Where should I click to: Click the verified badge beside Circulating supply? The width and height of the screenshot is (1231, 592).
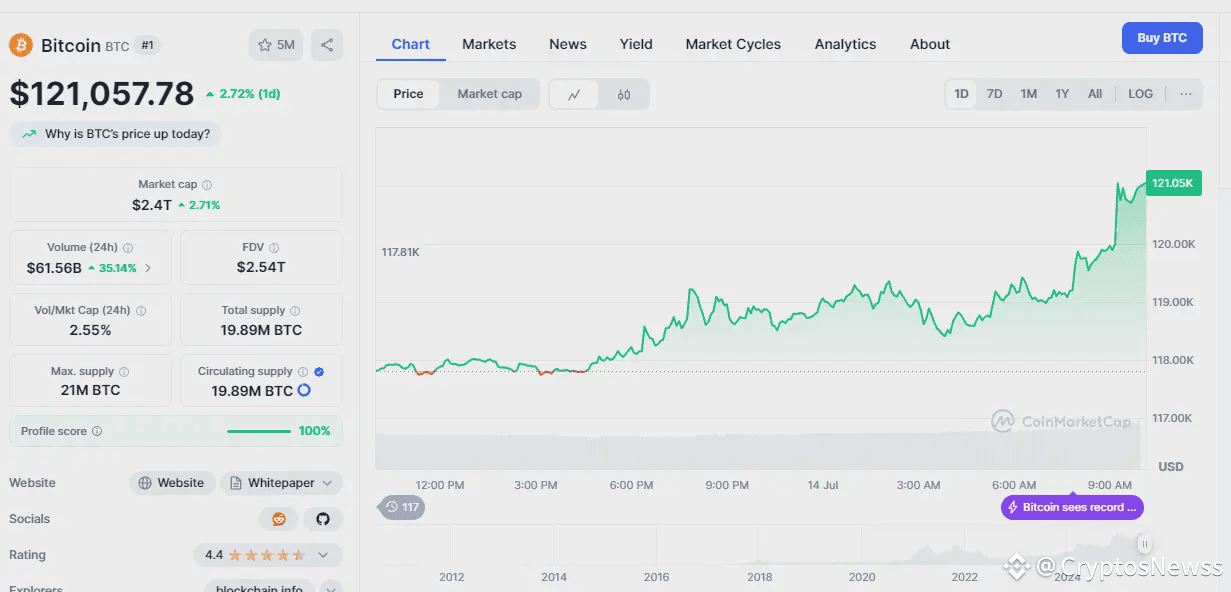(x=319, y=372)
